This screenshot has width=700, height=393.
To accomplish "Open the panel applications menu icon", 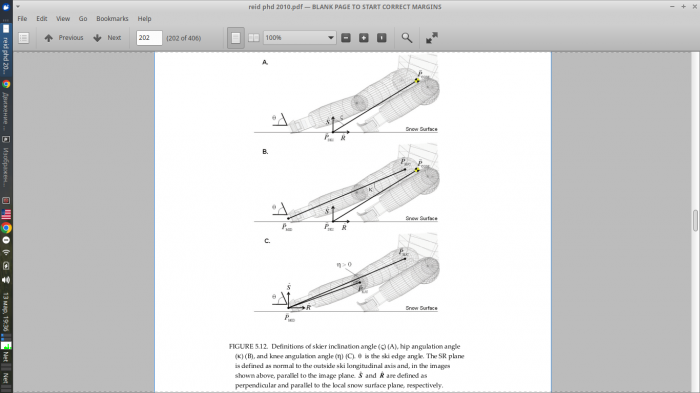I will [x=6, y=7].
